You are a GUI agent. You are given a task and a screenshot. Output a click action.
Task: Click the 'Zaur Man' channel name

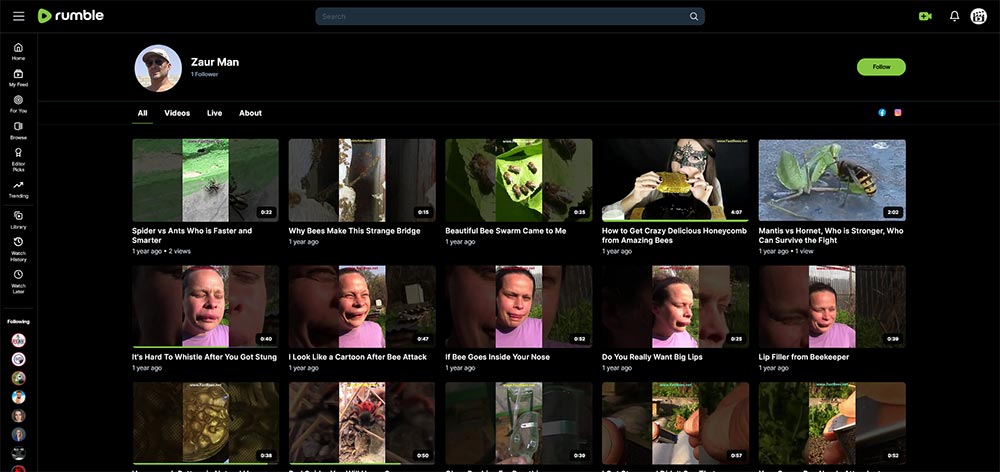[215, 62]
